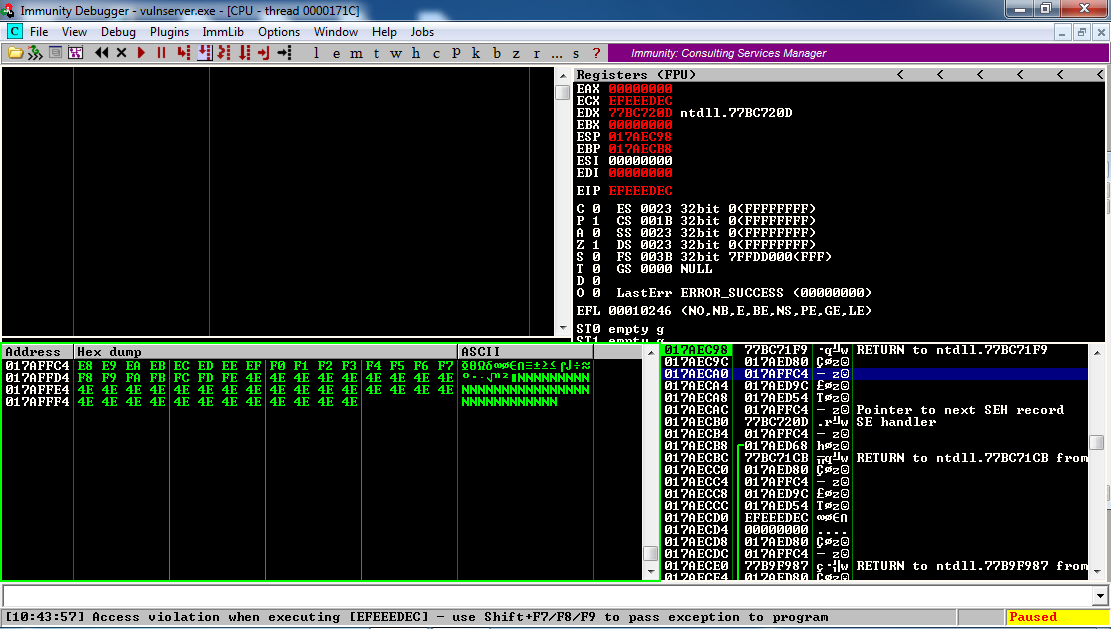
Task: Click the Registers (FPU) header to switch view
Action: pyautogui.click(x=636, y=75)
